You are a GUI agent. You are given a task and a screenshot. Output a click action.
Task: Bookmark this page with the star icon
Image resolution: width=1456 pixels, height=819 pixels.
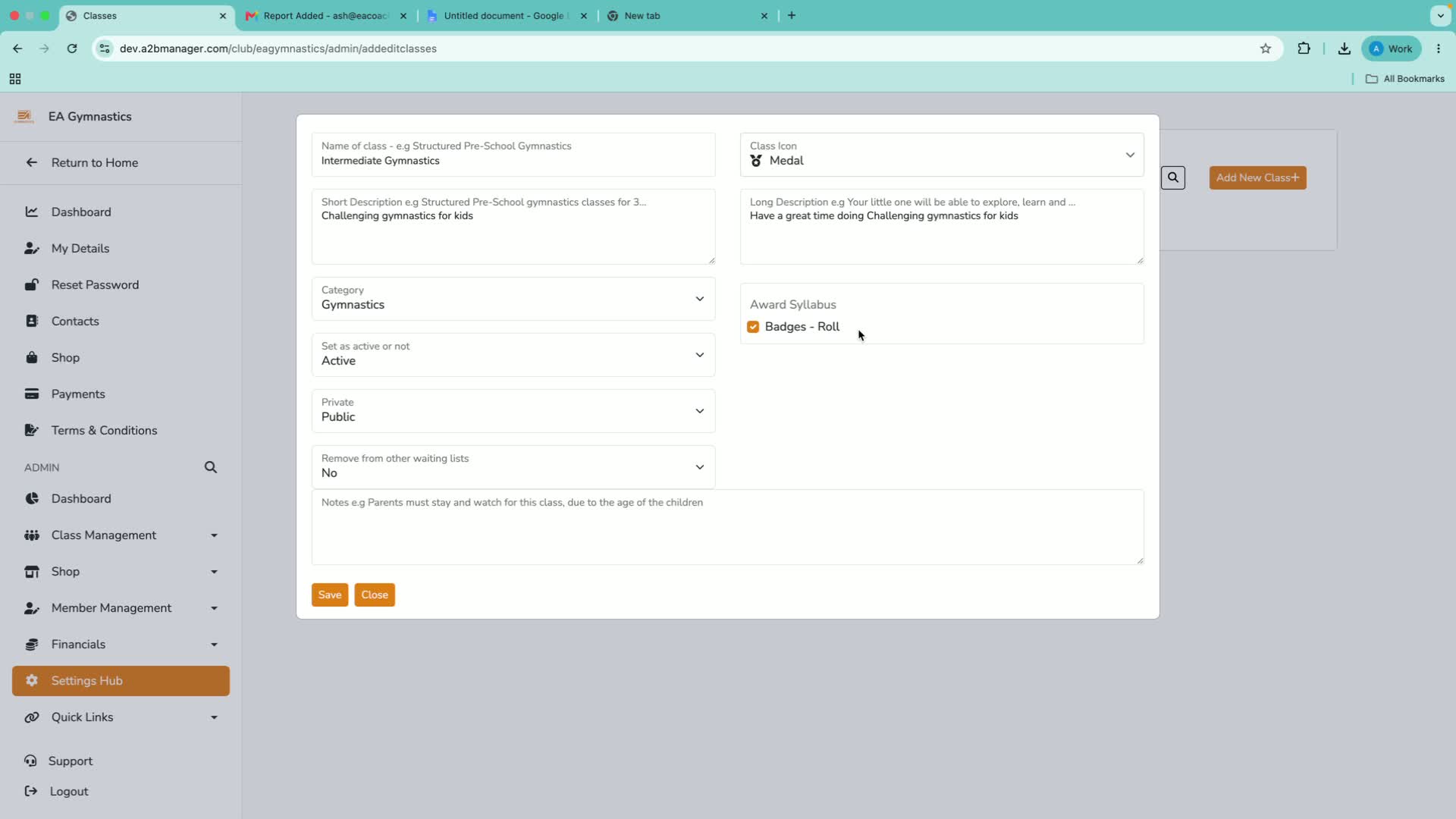(x=1266, y=49)
